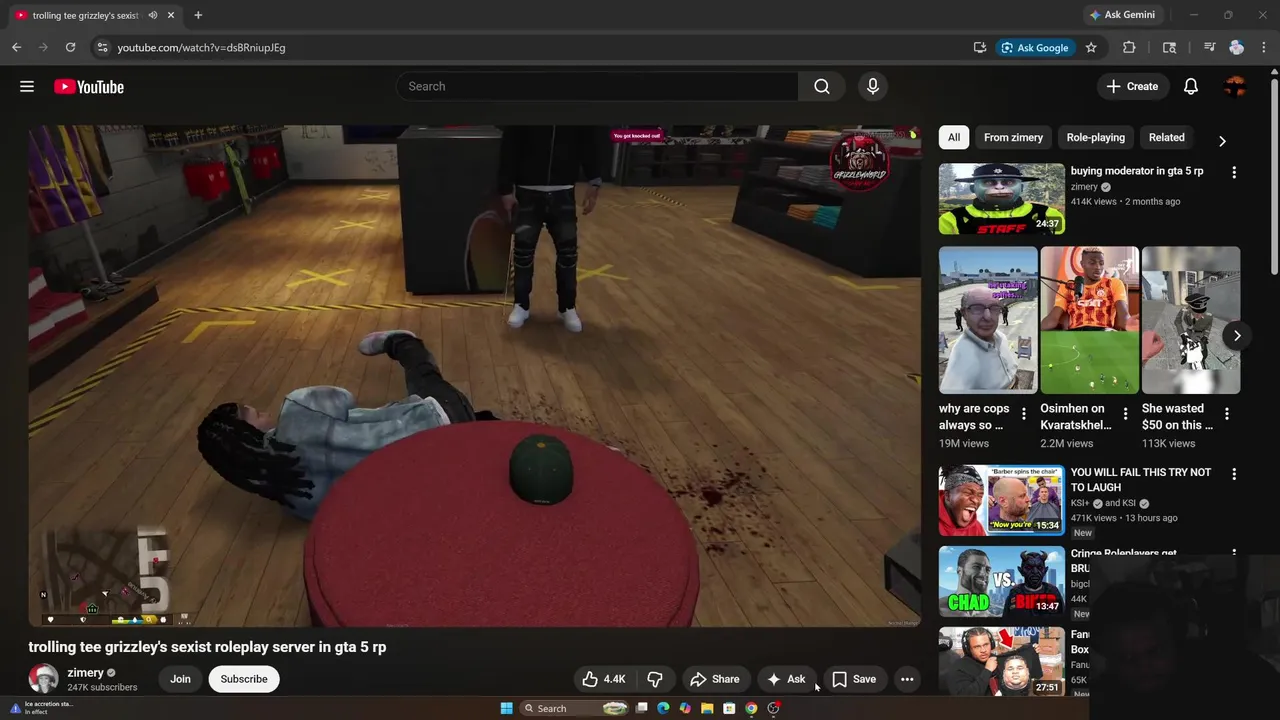
Task: Like the video with 4.4K likes
Action: point(604,679)
